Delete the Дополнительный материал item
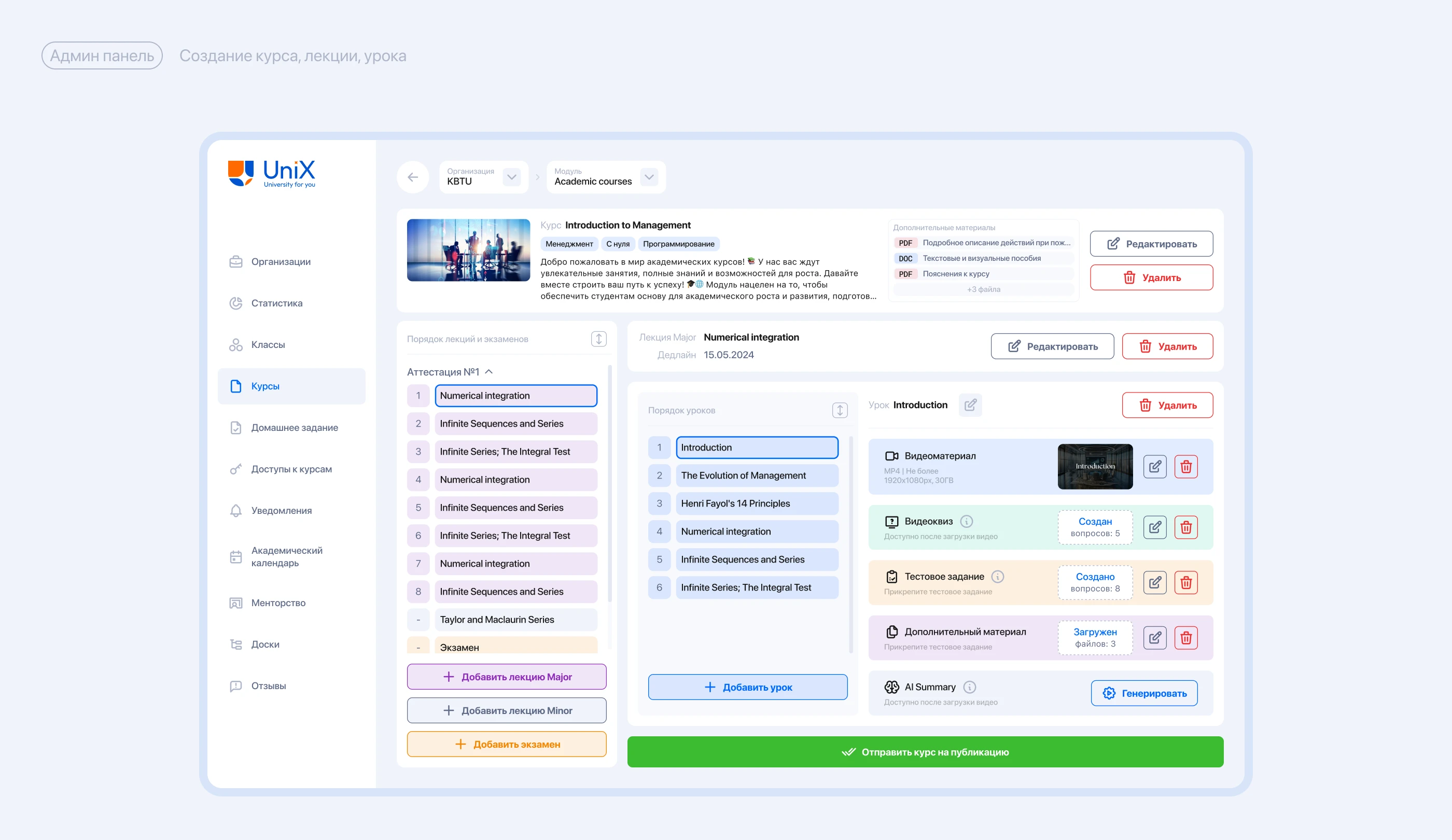This screenshot has width=1452, height=840. pos(1186,638)
